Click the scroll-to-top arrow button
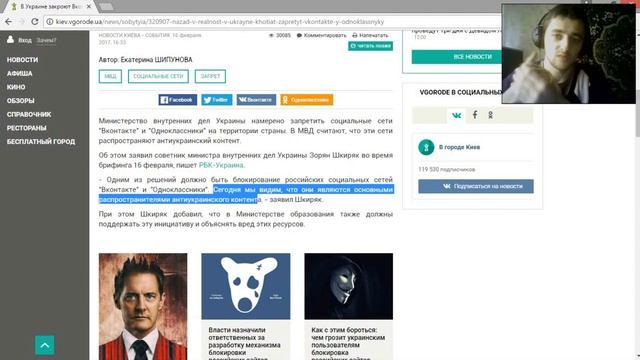 44,345
